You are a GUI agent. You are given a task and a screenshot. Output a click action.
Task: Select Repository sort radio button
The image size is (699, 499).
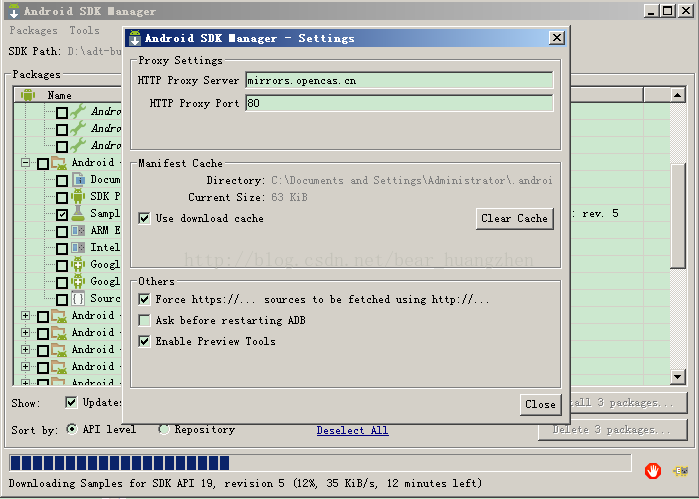click(164, 429)
